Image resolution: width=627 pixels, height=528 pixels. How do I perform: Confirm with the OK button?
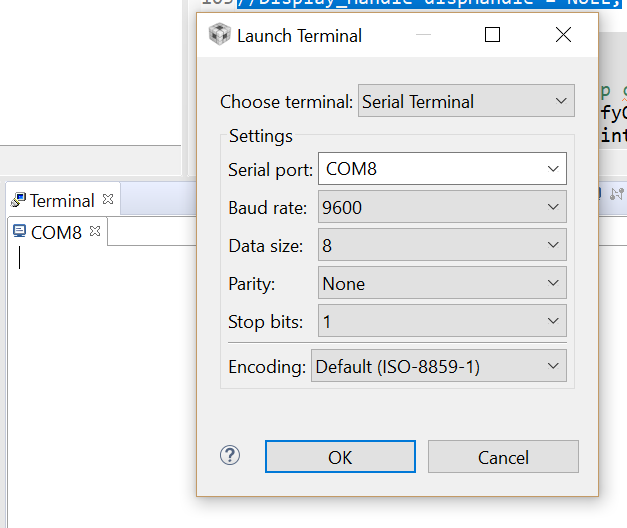pos(340,457)
